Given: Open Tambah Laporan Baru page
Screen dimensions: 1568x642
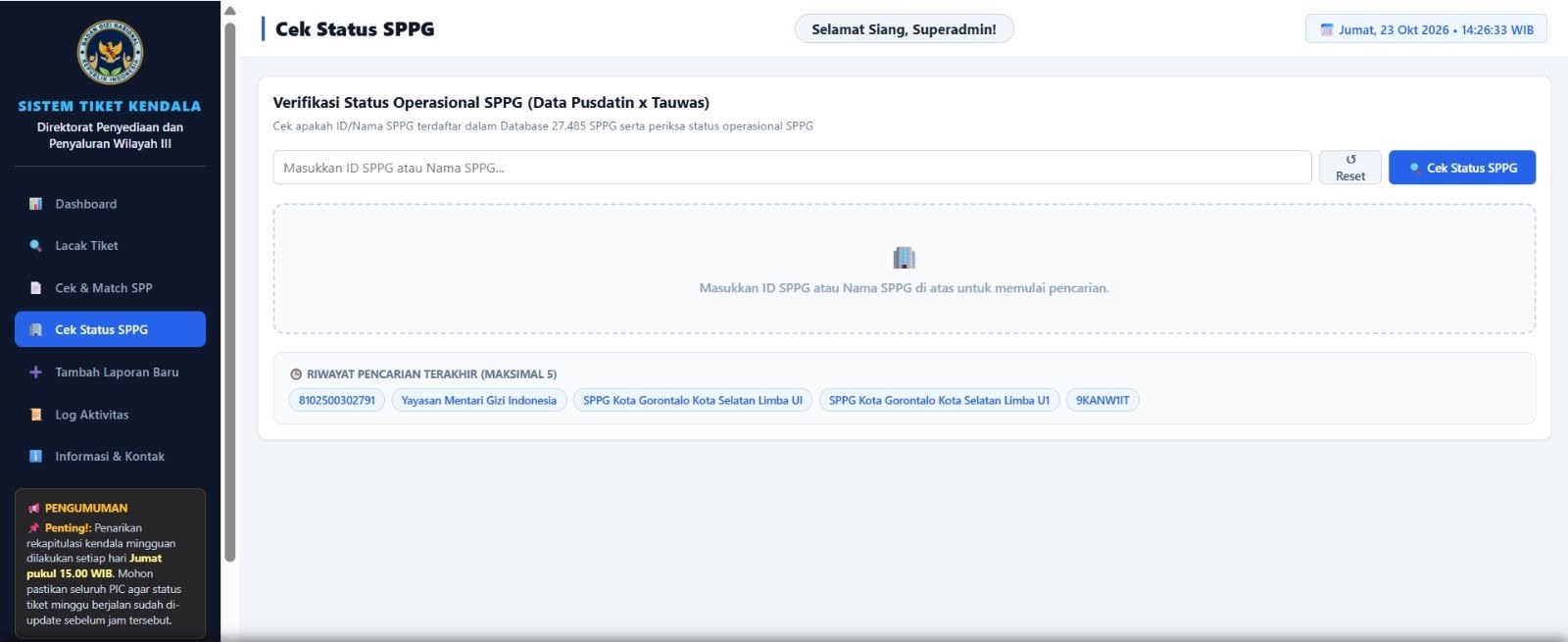Looking at the screenshot, I should coord(110,372).
